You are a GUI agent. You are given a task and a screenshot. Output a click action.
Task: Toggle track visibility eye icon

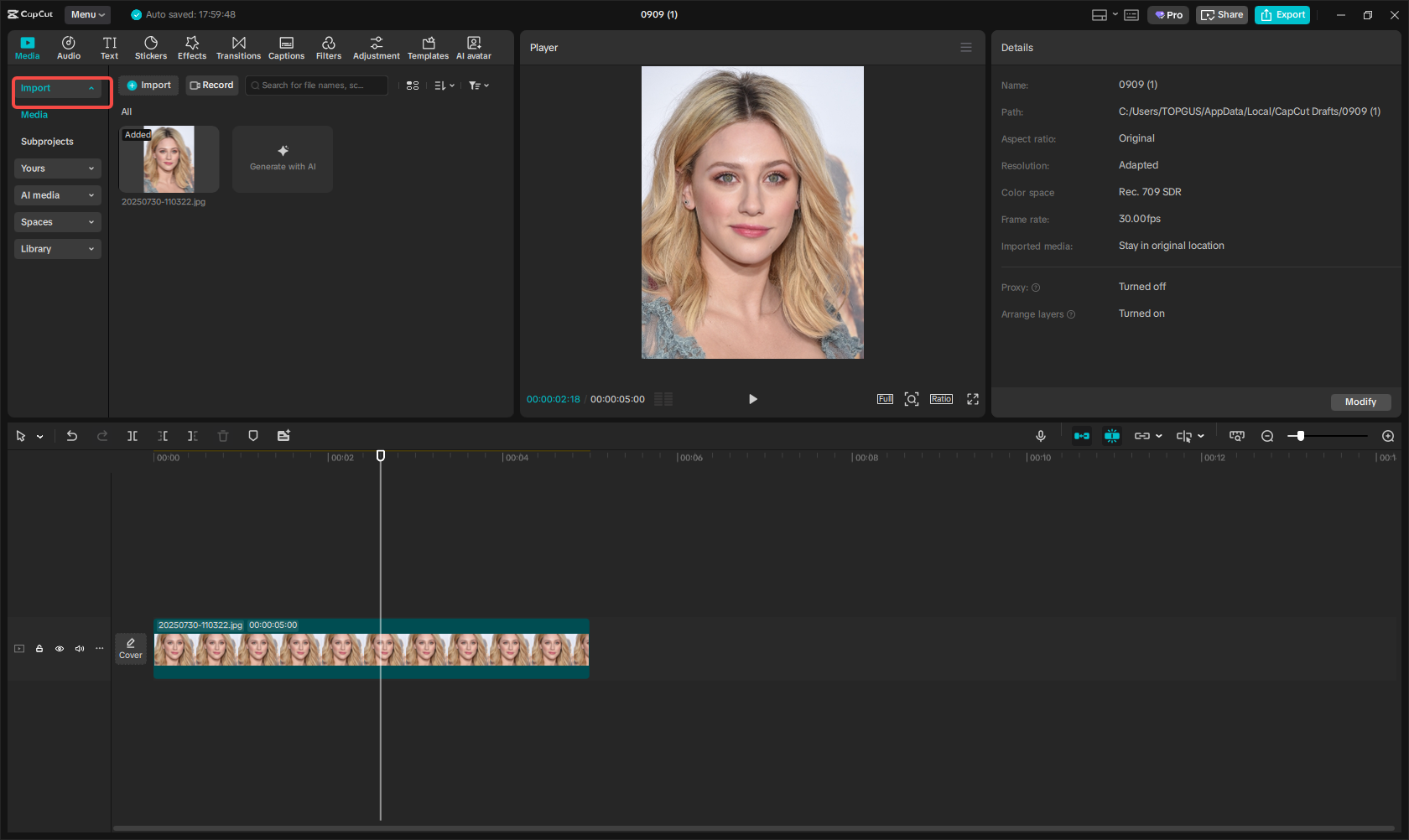tap(60, 649)
